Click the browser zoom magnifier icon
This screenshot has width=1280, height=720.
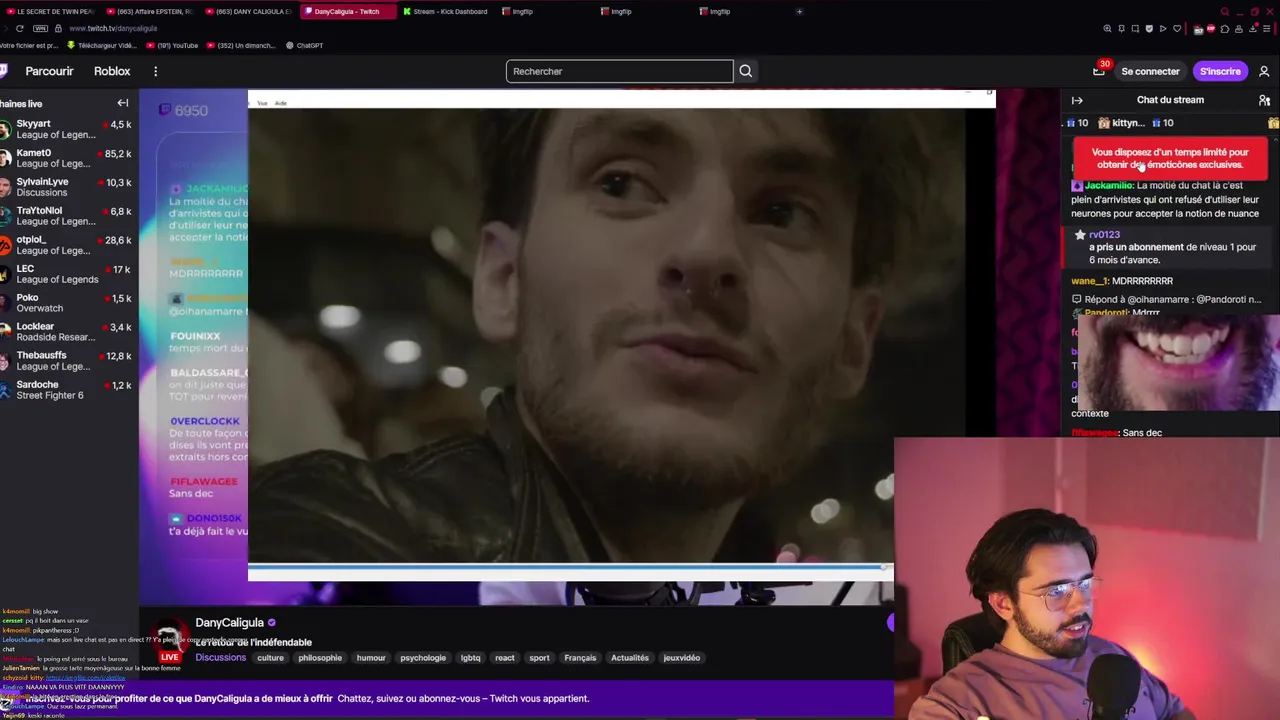pos(1107,28)
